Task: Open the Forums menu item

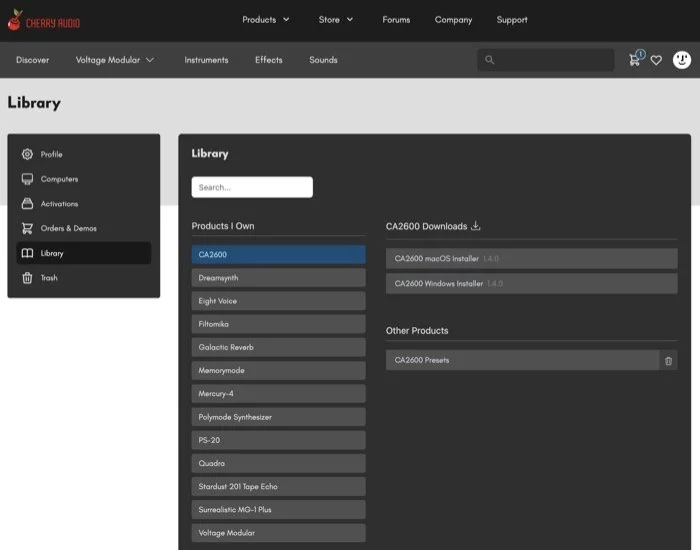Action: (x=396, y=20)
